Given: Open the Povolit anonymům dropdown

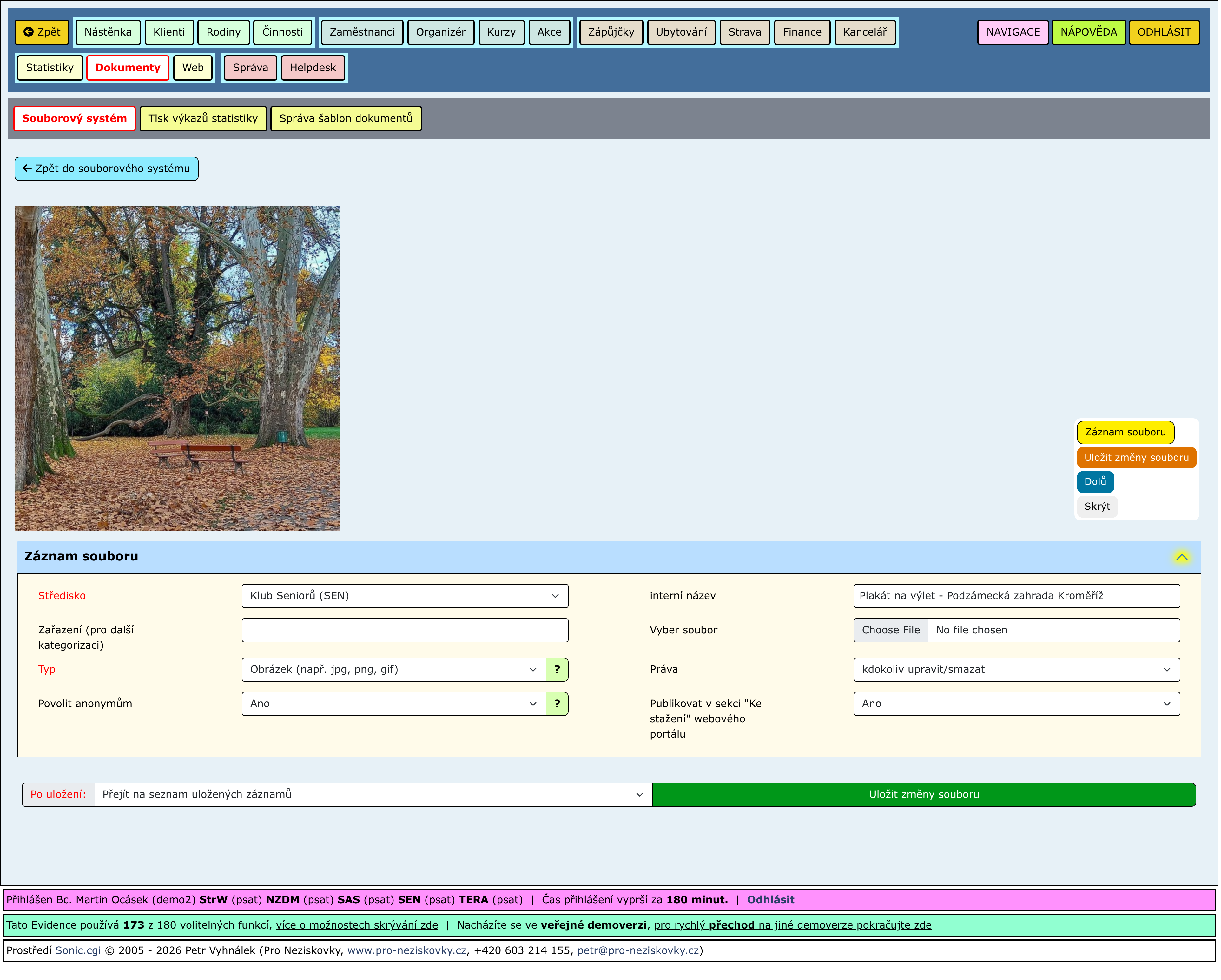Looking at the screenshot, I should click(x=393, y=704).
